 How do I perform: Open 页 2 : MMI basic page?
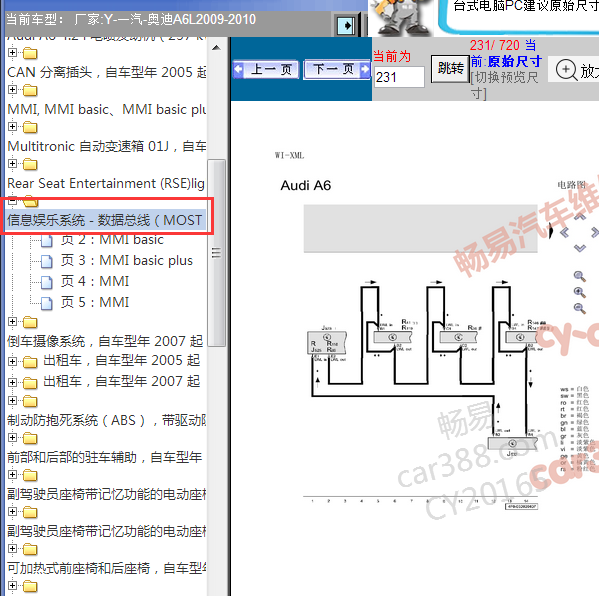coord(112,240)
